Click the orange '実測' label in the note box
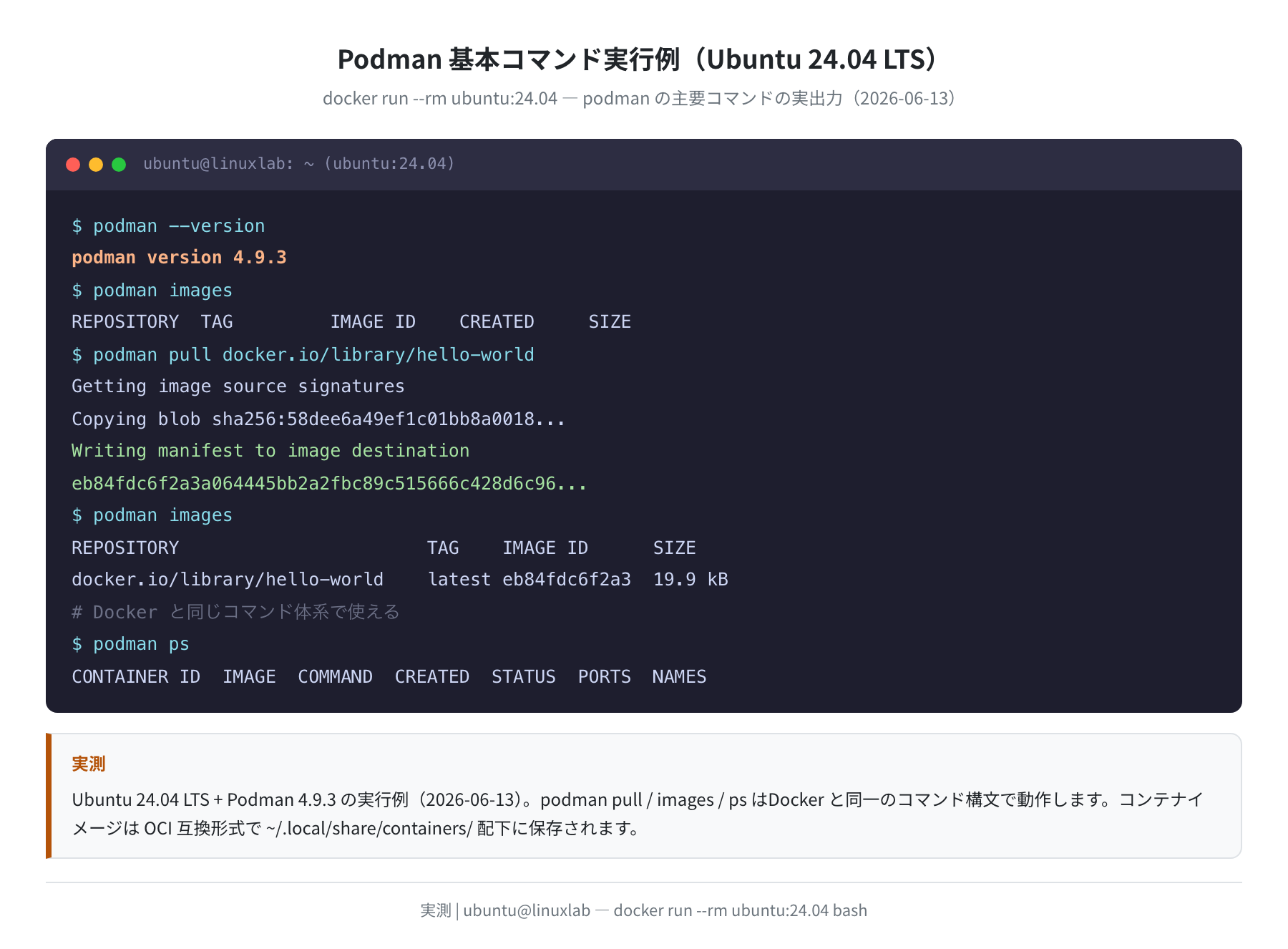 point(89,764)
